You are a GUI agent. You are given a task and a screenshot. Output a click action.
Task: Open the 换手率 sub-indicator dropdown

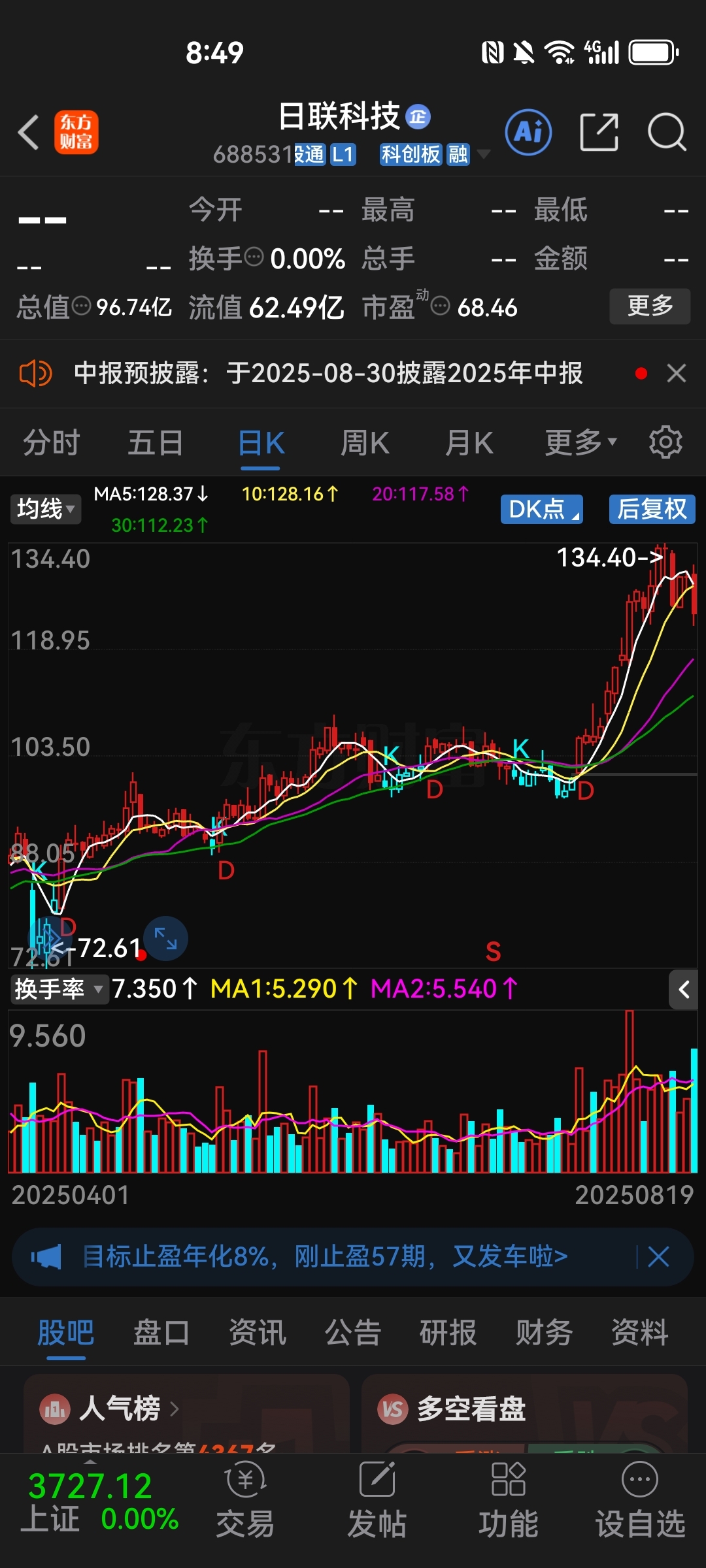[x=59, y=989]
